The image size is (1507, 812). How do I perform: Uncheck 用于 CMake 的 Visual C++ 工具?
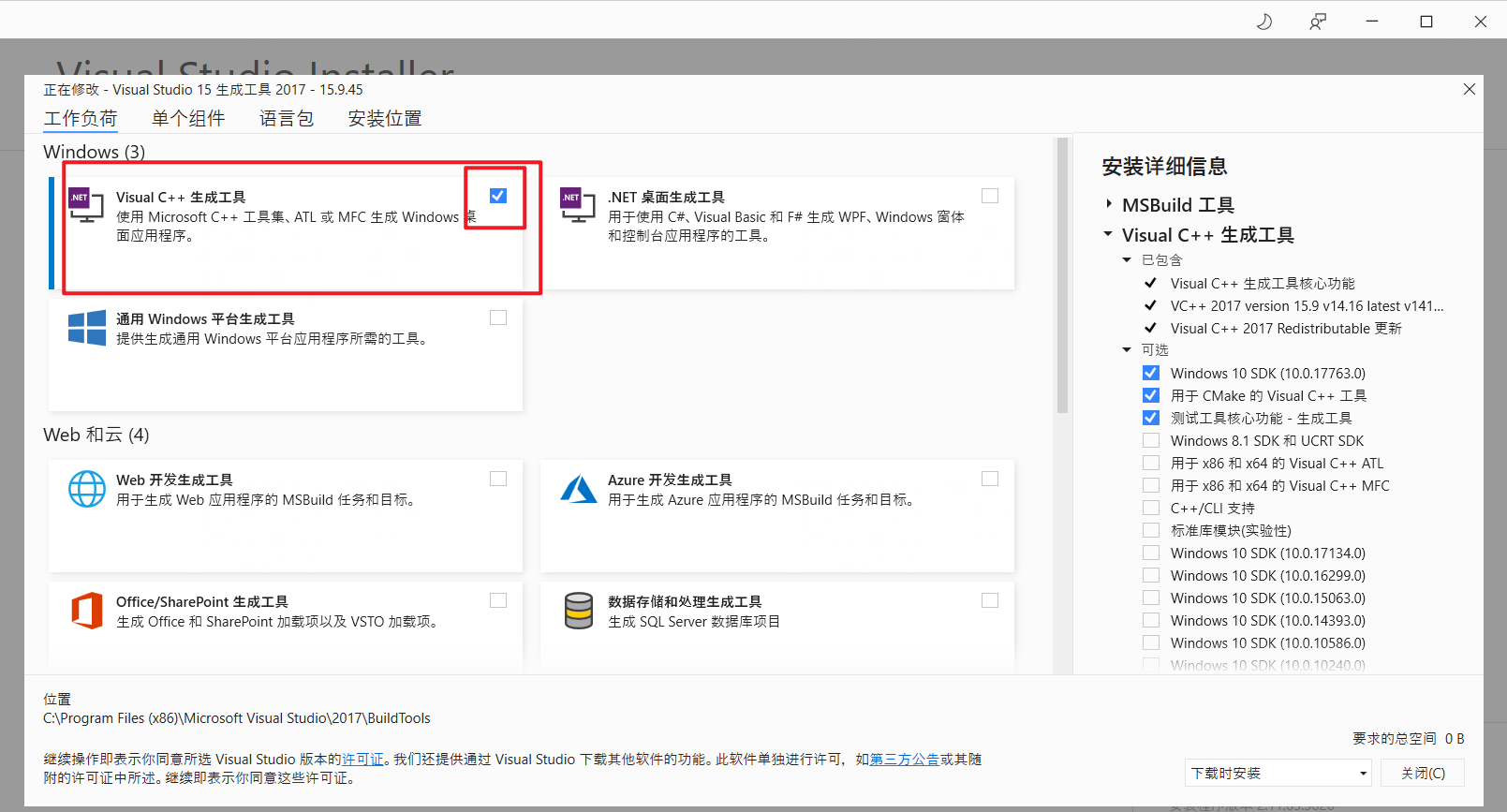pyautogui.click(x=1151, y=395)
